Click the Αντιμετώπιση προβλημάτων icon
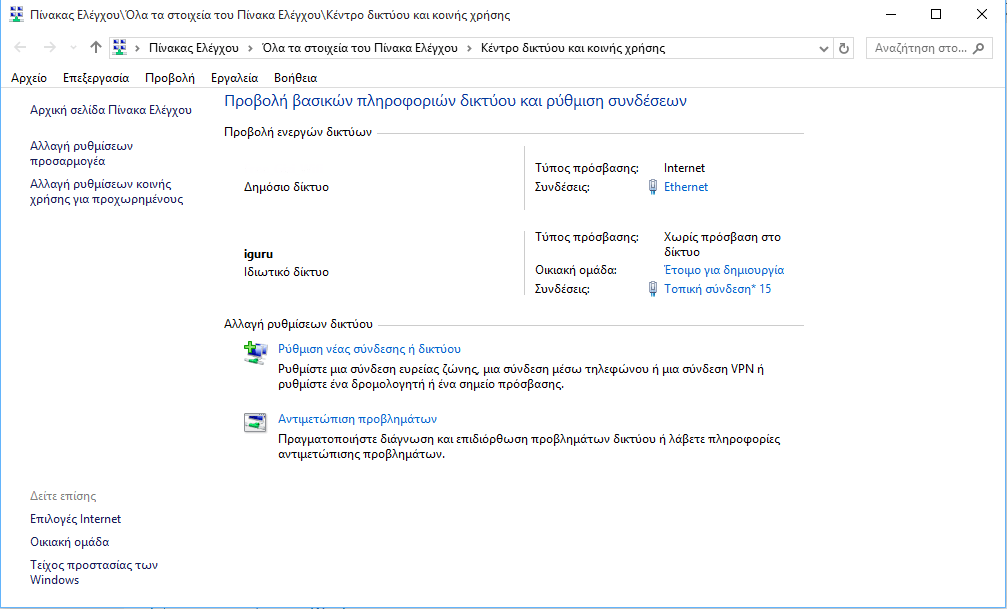This screenshot has width=1007, height=609. [x=256, y=422]
